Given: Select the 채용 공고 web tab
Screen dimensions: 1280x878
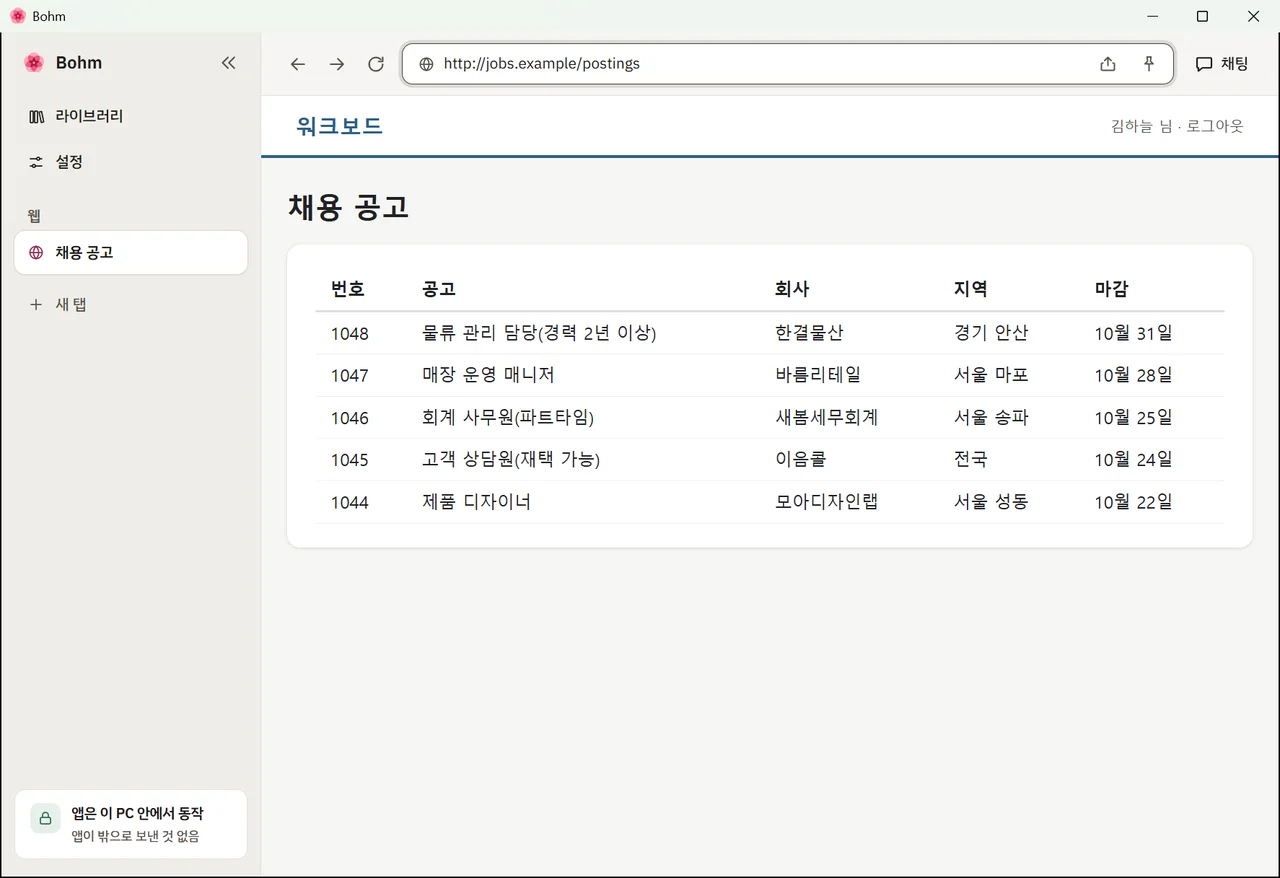Looking at the screenshot, I should [131, 253].
